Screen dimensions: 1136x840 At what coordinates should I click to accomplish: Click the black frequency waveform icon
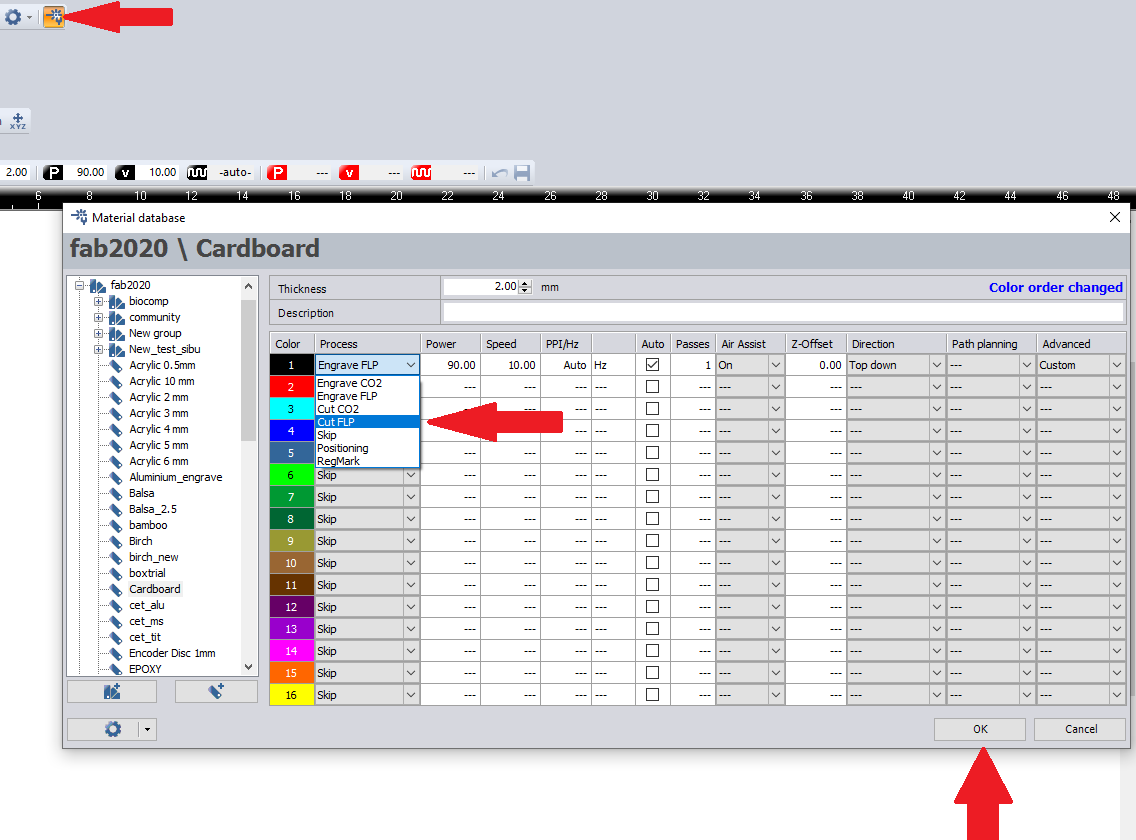coord(197,173)
